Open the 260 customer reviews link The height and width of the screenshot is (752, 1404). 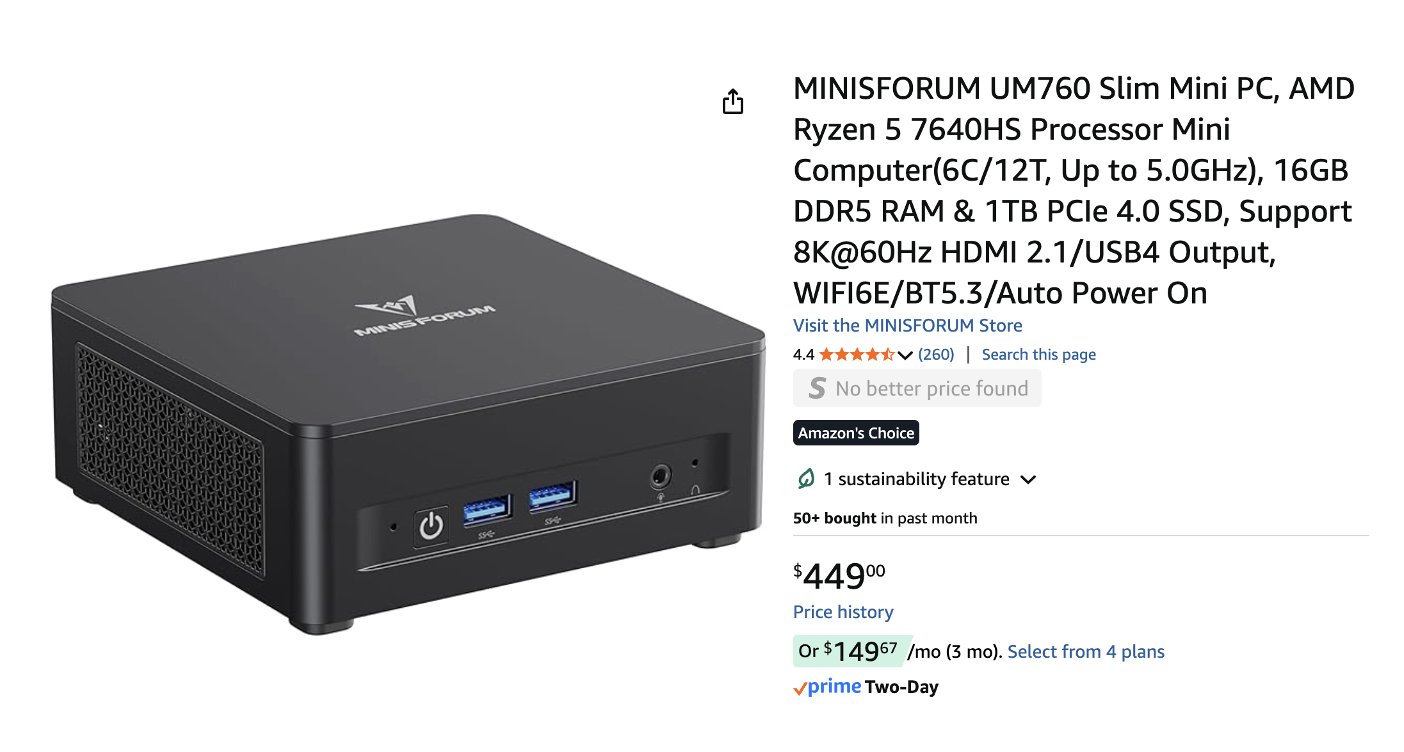pos(936,354)
